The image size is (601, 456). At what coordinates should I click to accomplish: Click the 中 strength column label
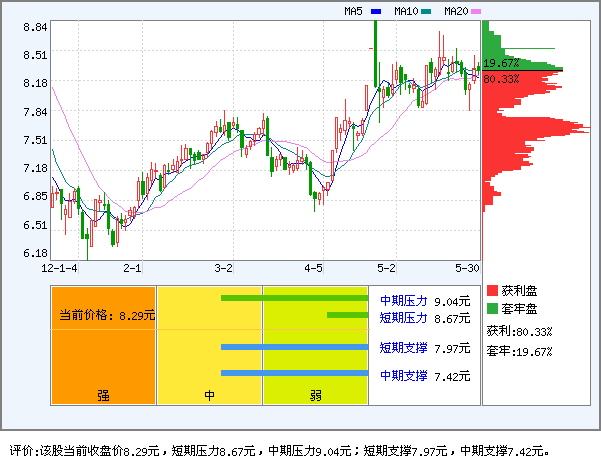[x=210, y=395]
